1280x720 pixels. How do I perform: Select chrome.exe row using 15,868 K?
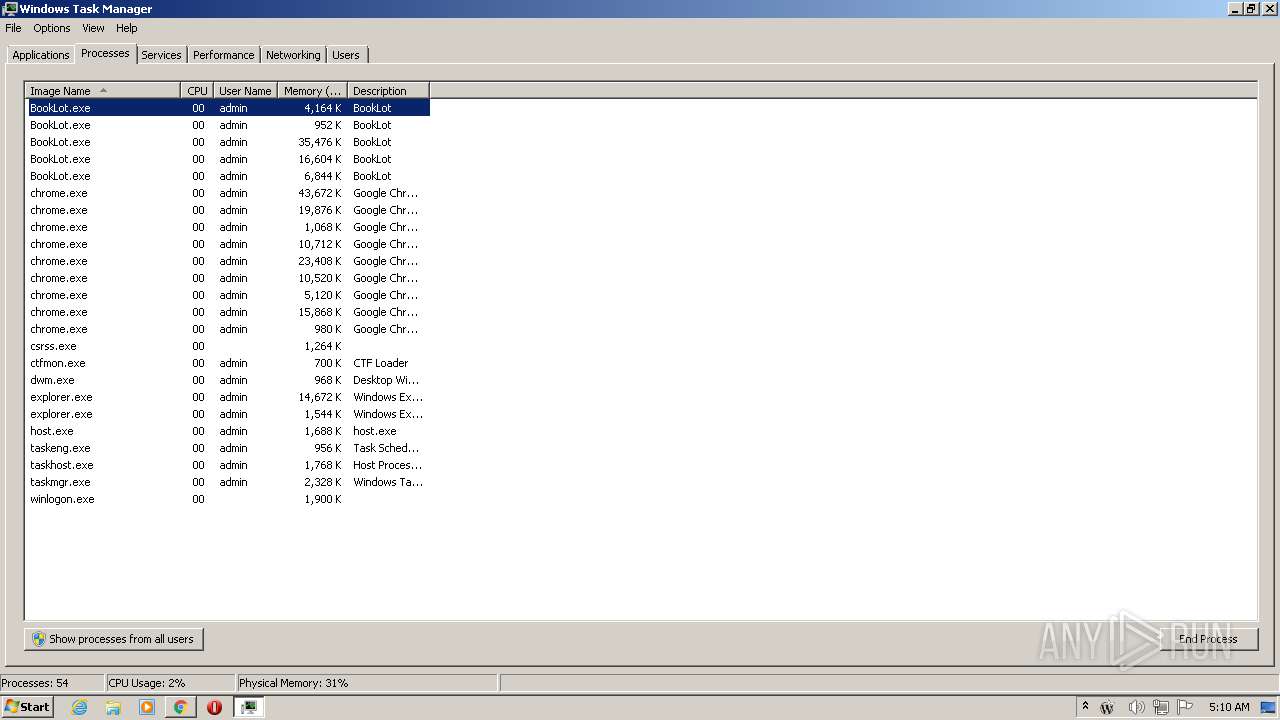(x=228, y=312)
